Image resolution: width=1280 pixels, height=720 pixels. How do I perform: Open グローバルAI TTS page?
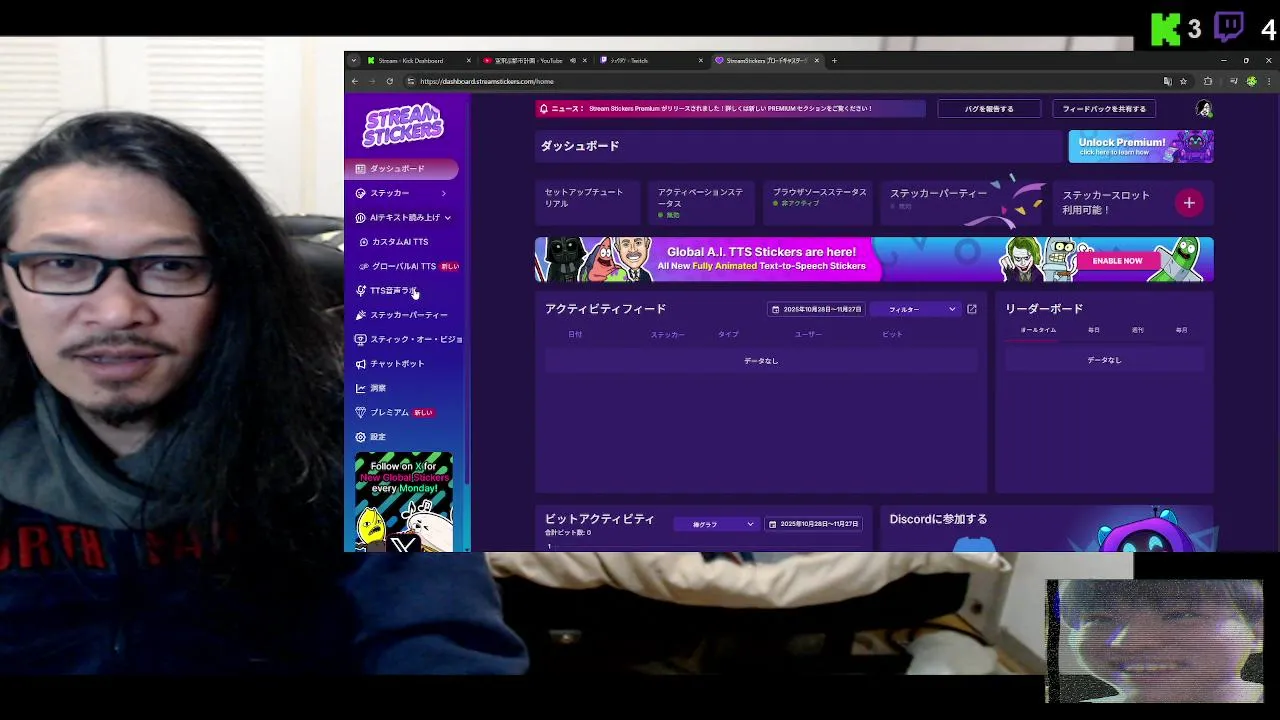point(404,266)
